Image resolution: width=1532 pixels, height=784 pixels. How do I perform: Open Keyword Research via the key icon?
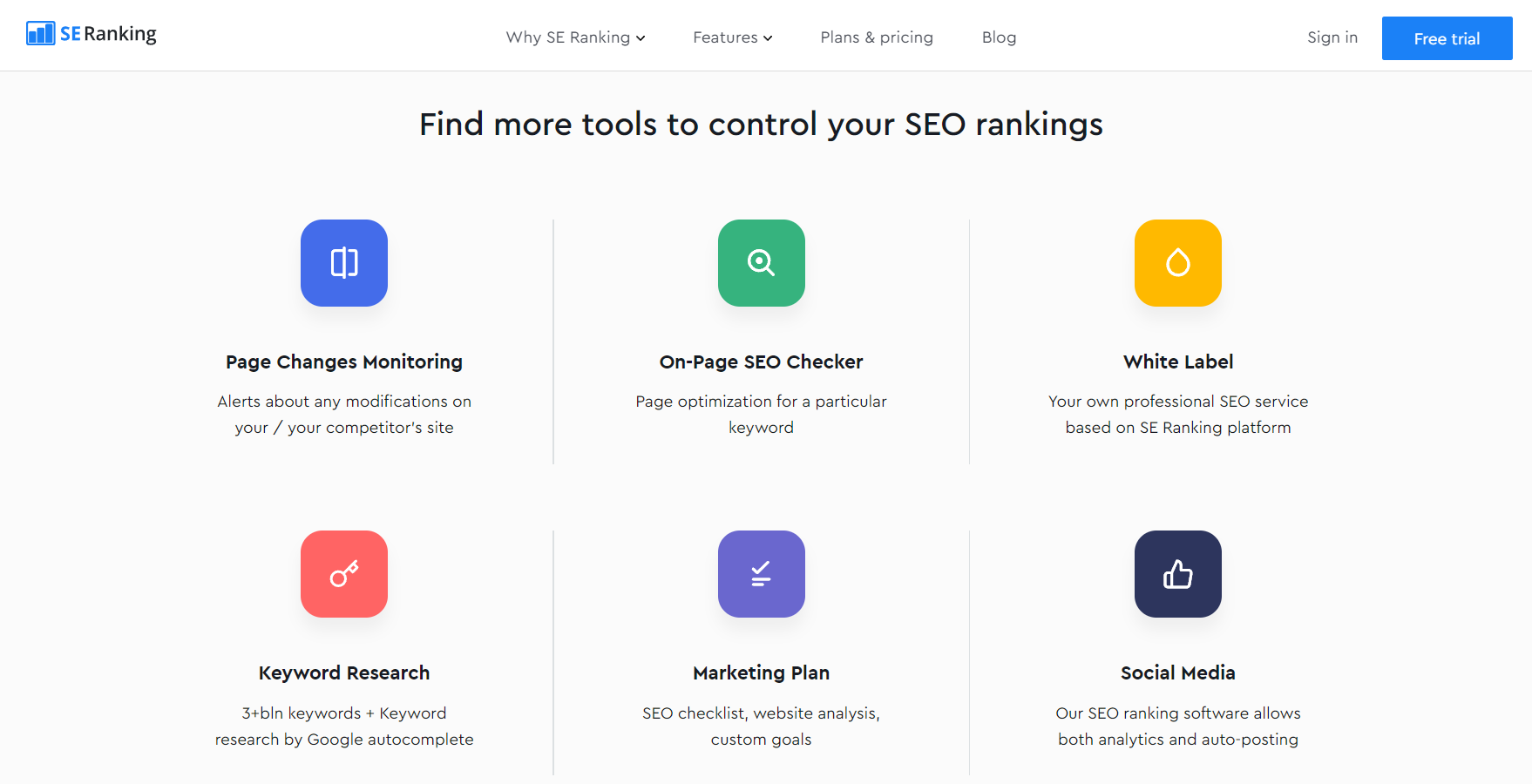(343, 573)
